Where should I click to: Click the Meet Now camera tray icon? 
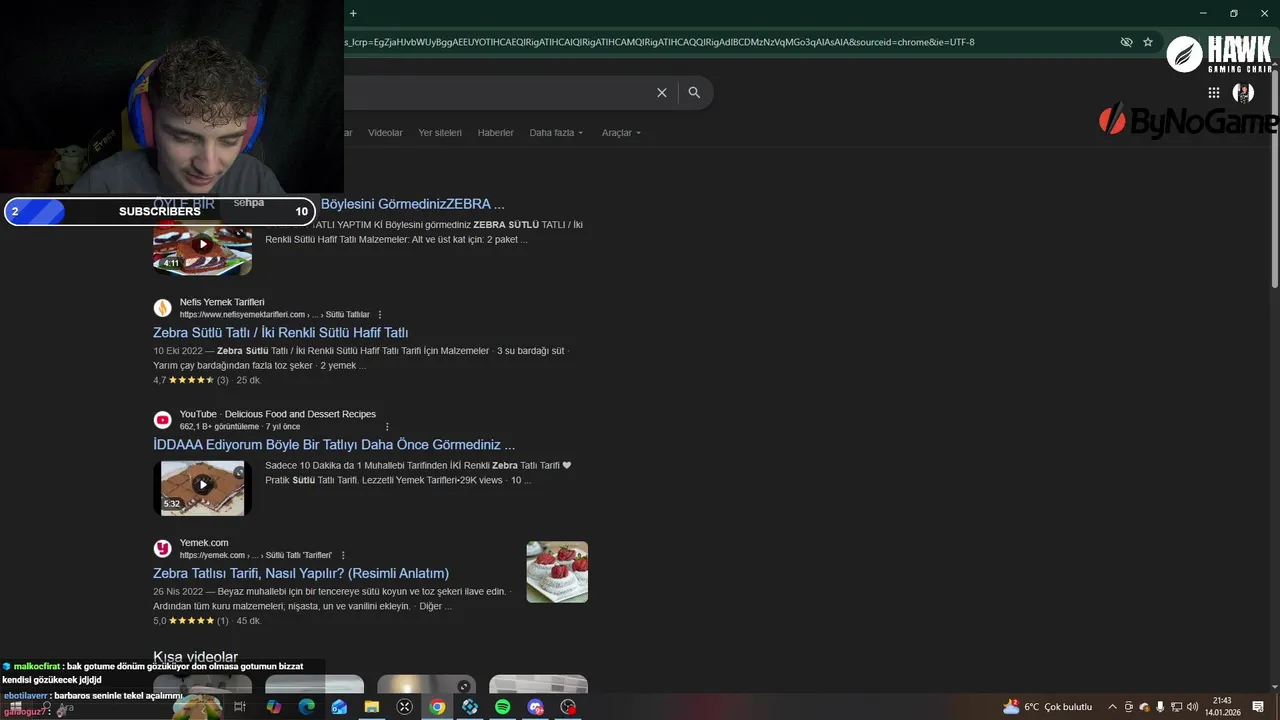tap(1129, 707)
